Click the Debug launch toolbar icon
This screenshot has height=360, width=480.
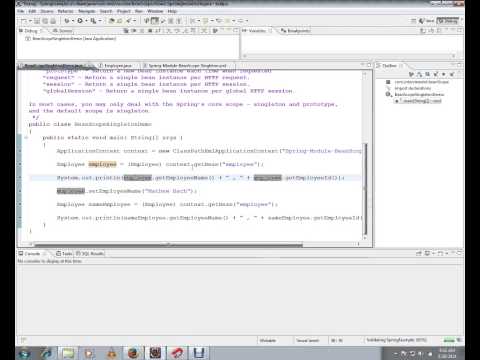click(67, 21)
